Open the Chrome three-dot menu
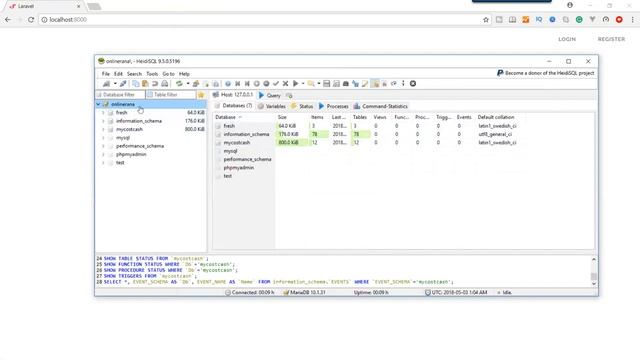The image size is (640, 360). click(x=633, y=20)
